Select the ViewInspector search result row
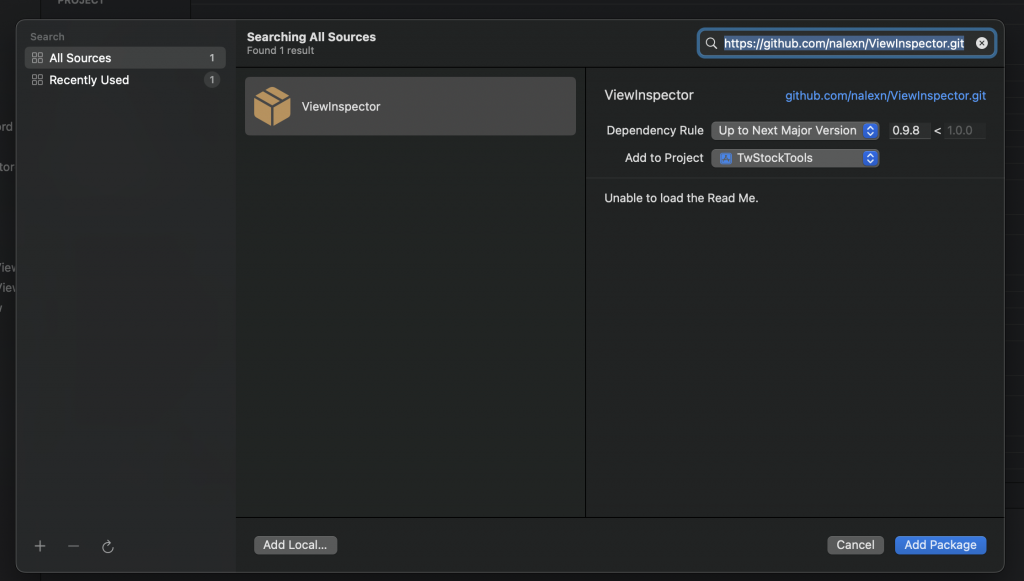Image resolution: width=1024 pixels, height=581 pixels. point(410,106)
